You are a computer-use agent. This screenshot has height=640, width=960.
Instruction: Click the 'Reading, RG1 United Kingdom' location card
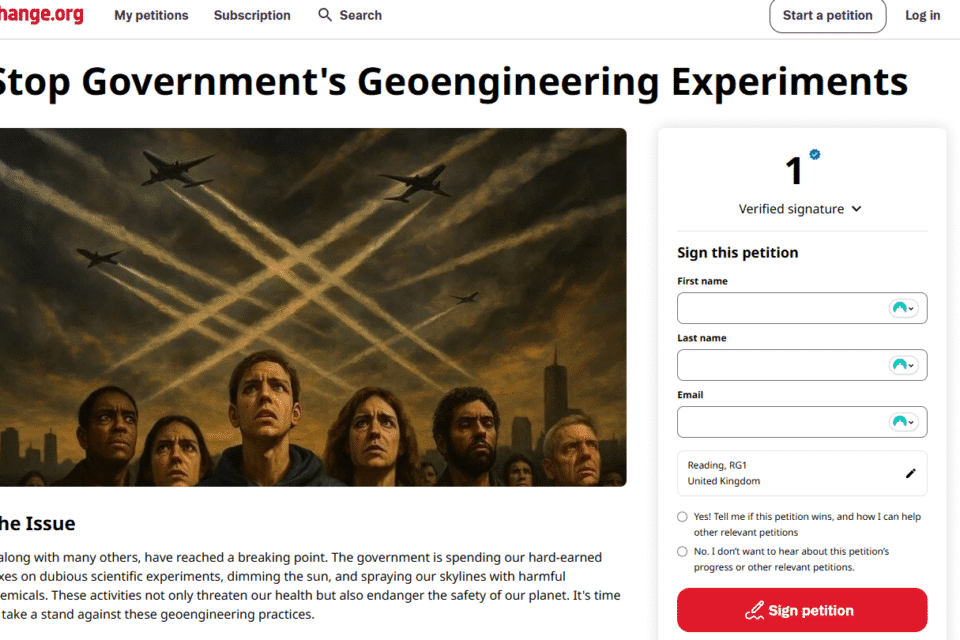(x=780, y=472)
